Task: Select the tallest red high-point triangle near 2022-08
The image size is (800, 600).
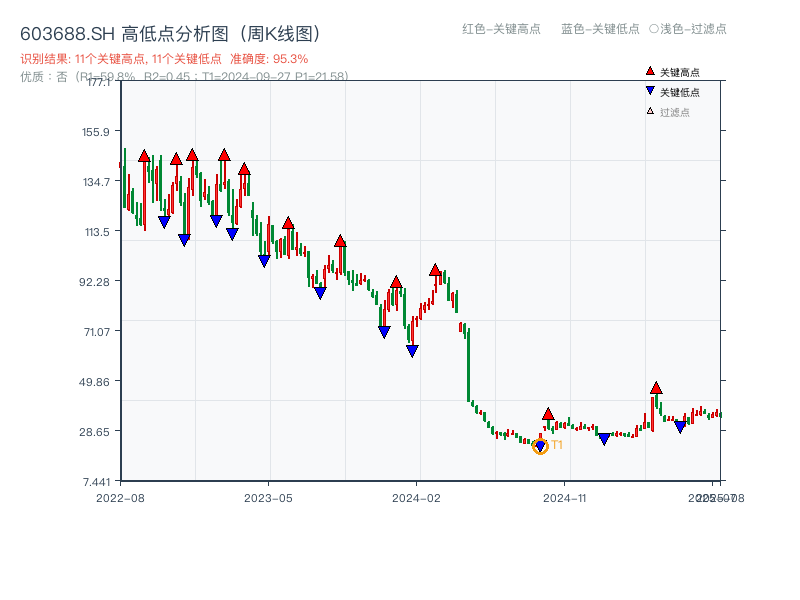Action: [145, 156]
